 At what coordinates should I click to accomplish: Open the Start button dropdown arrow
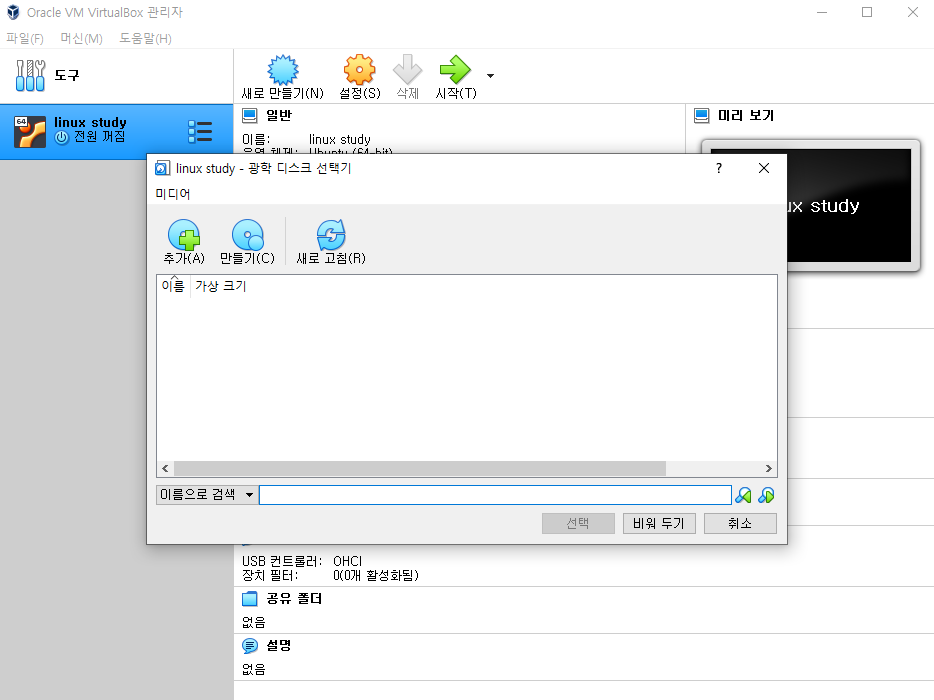(490, 76)
